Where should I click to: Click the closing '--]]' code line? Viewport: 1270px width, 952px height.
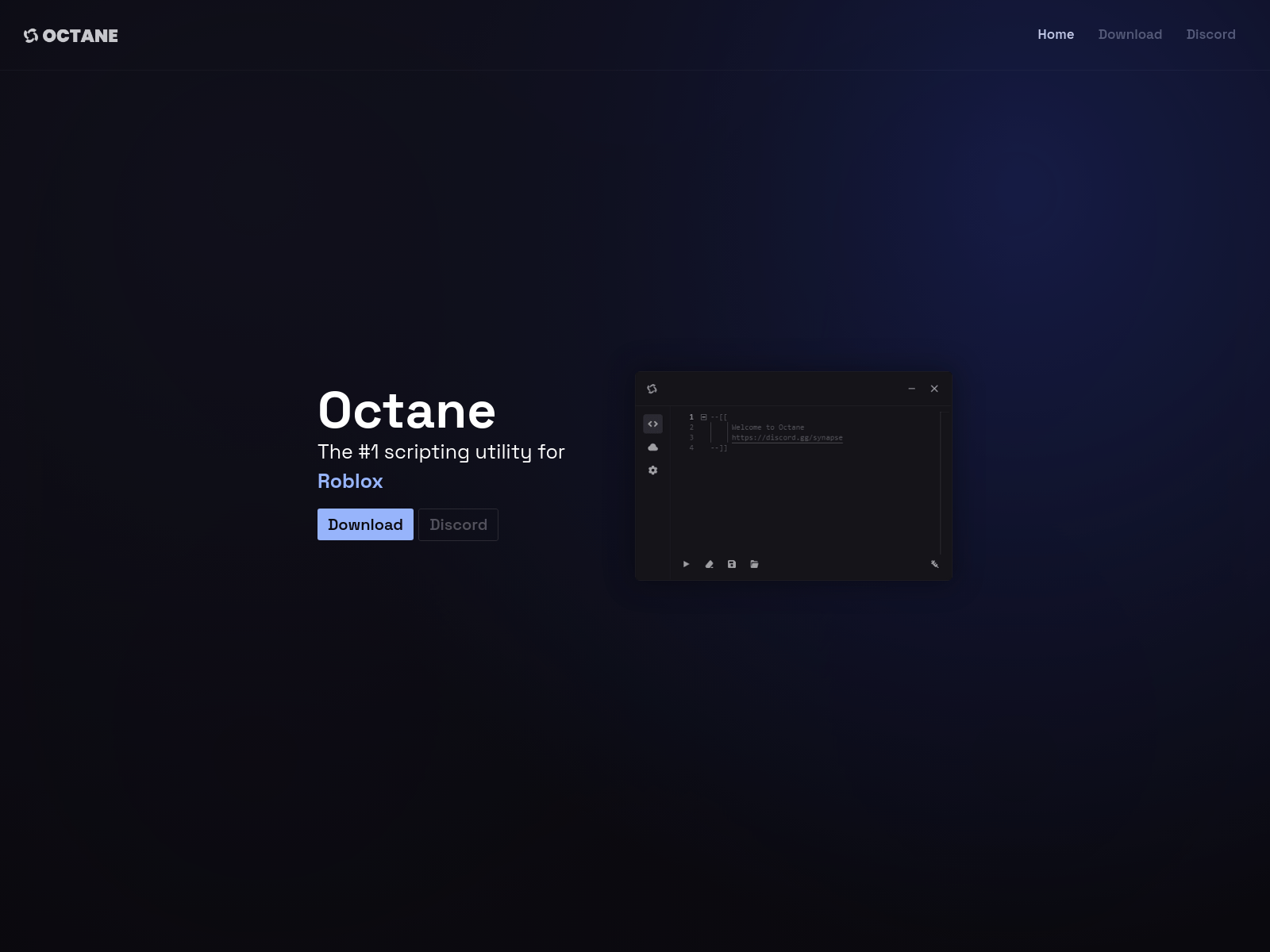click(718, 448)
